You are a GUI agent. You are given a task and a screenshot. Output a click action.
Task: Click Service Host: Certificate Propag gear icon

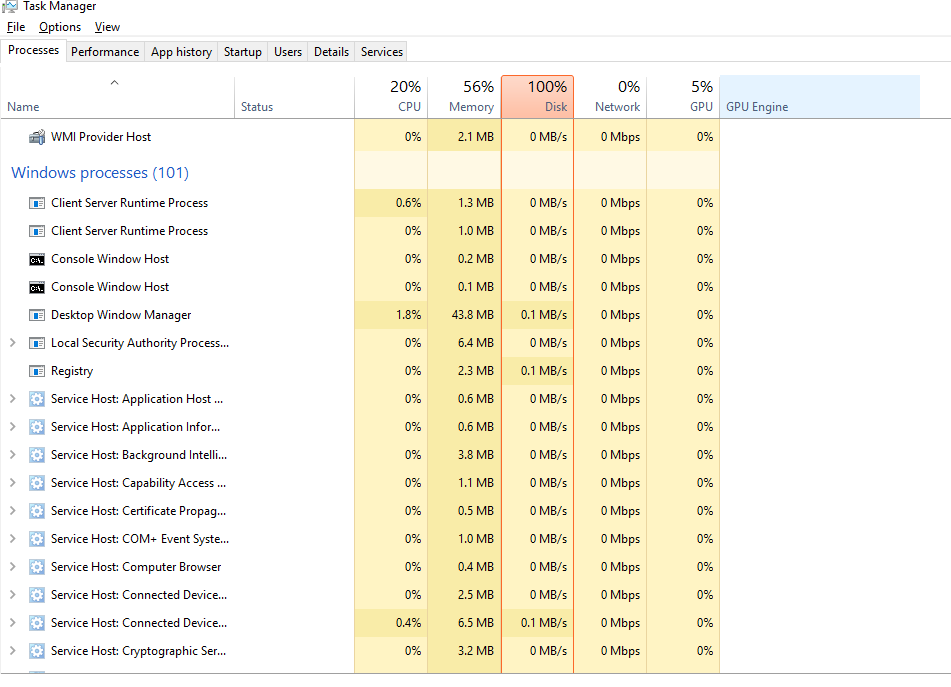(37, 511)
